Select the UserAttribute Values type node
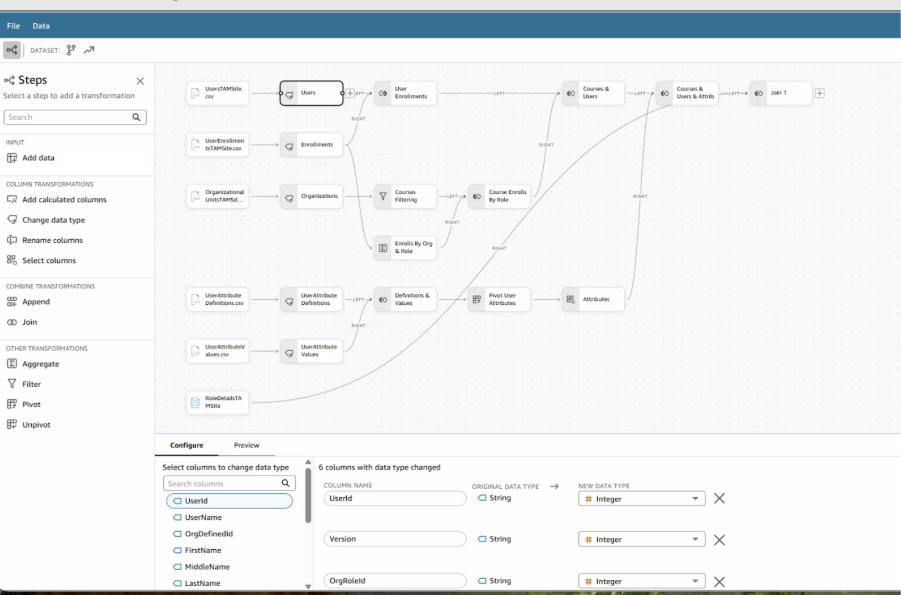 311,351
